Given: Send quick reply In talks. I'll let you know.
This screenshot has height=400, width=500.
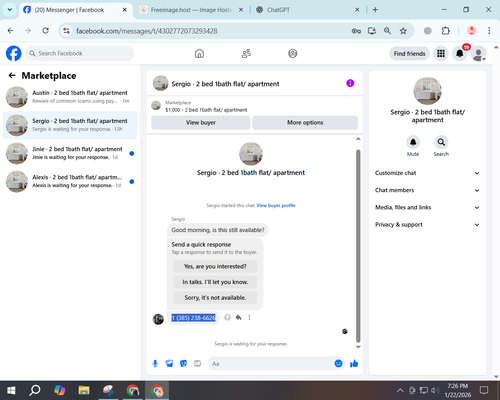Looking at the screenshot, I should [215, 282].
